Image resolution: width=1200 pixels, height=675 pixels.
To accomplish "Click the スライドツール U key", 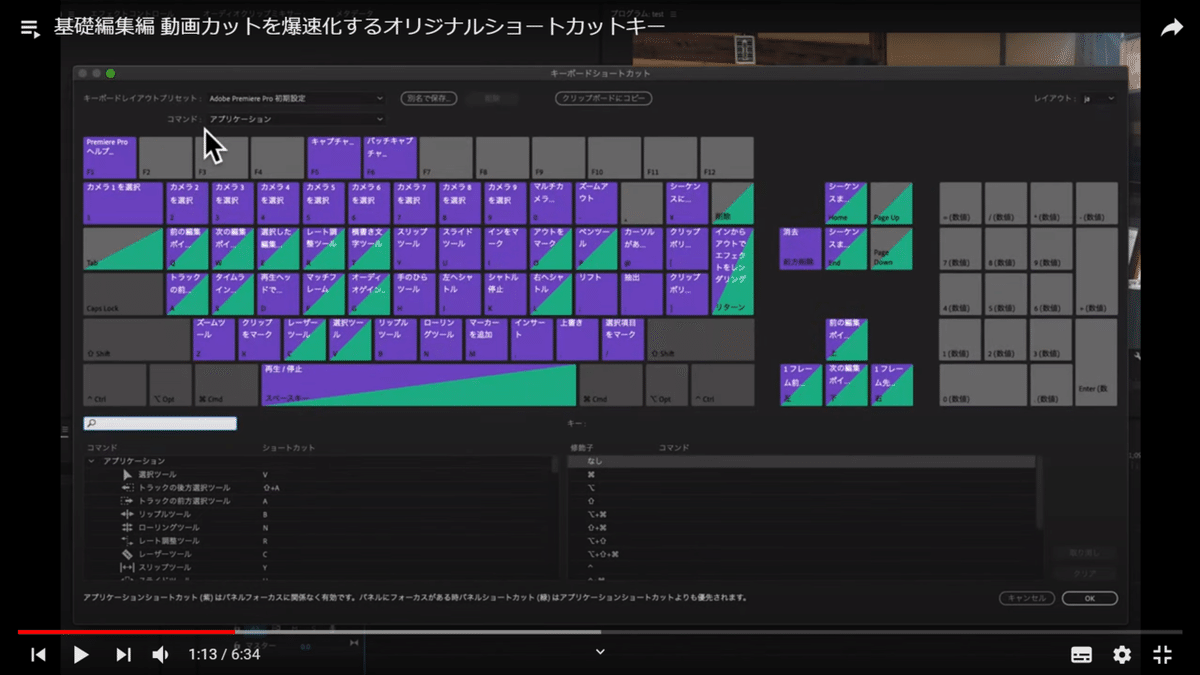I will 460,249.
